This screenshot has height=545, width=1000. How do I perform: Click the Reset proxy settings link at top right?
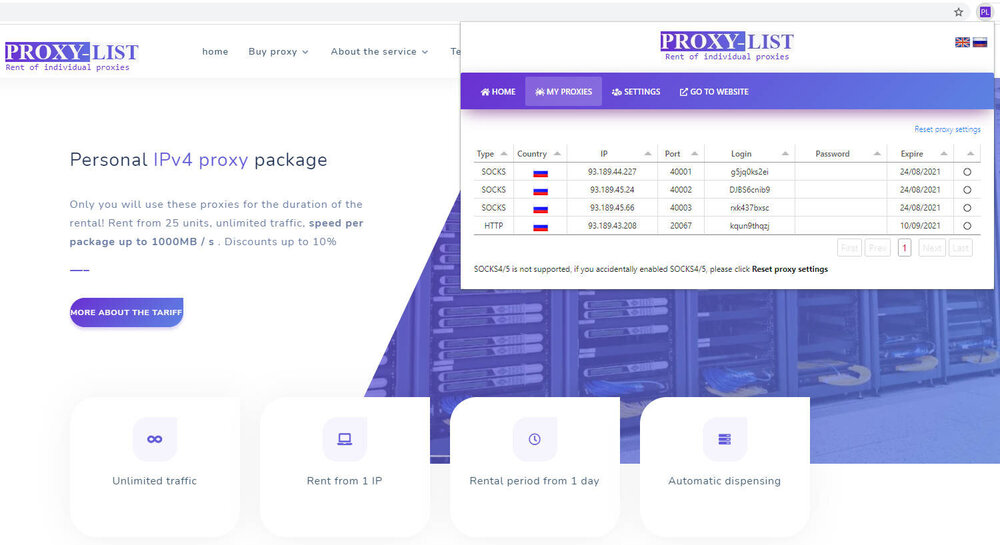coord(947,129)
